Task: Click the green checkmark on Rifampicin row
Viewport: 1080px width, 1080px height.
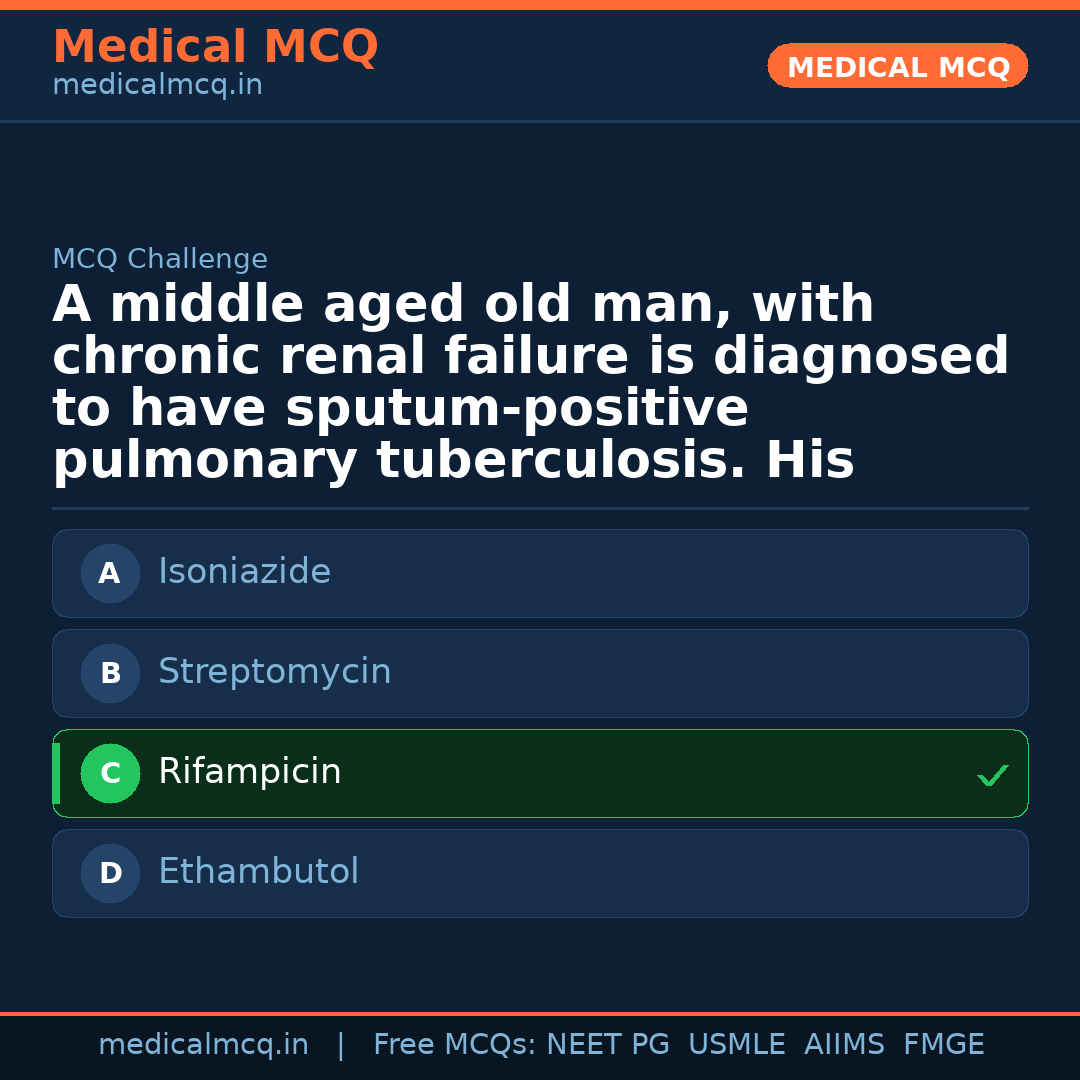Action: coord(992,775)
